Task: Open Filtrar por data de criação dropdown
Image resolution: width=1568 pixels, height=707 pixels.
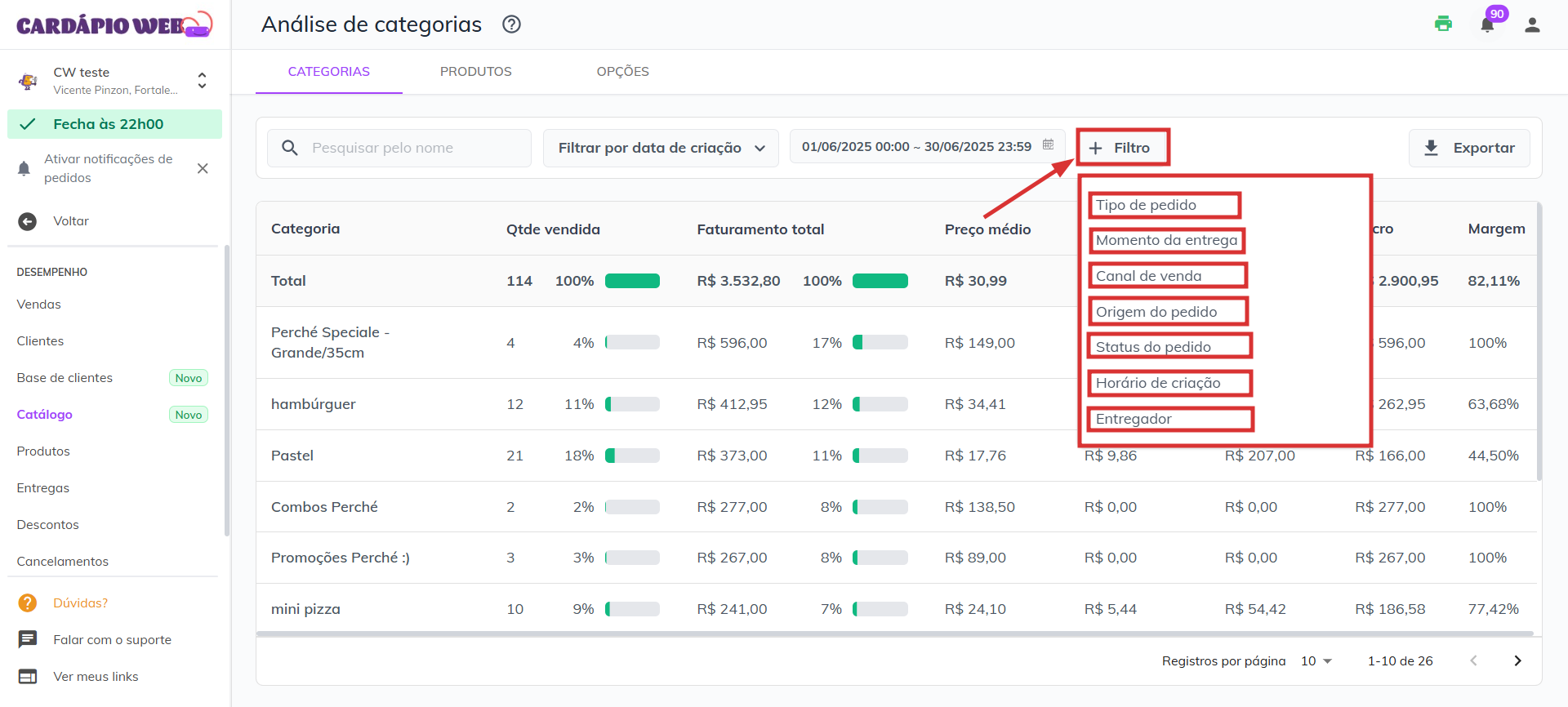Action: tap(661, 148)
